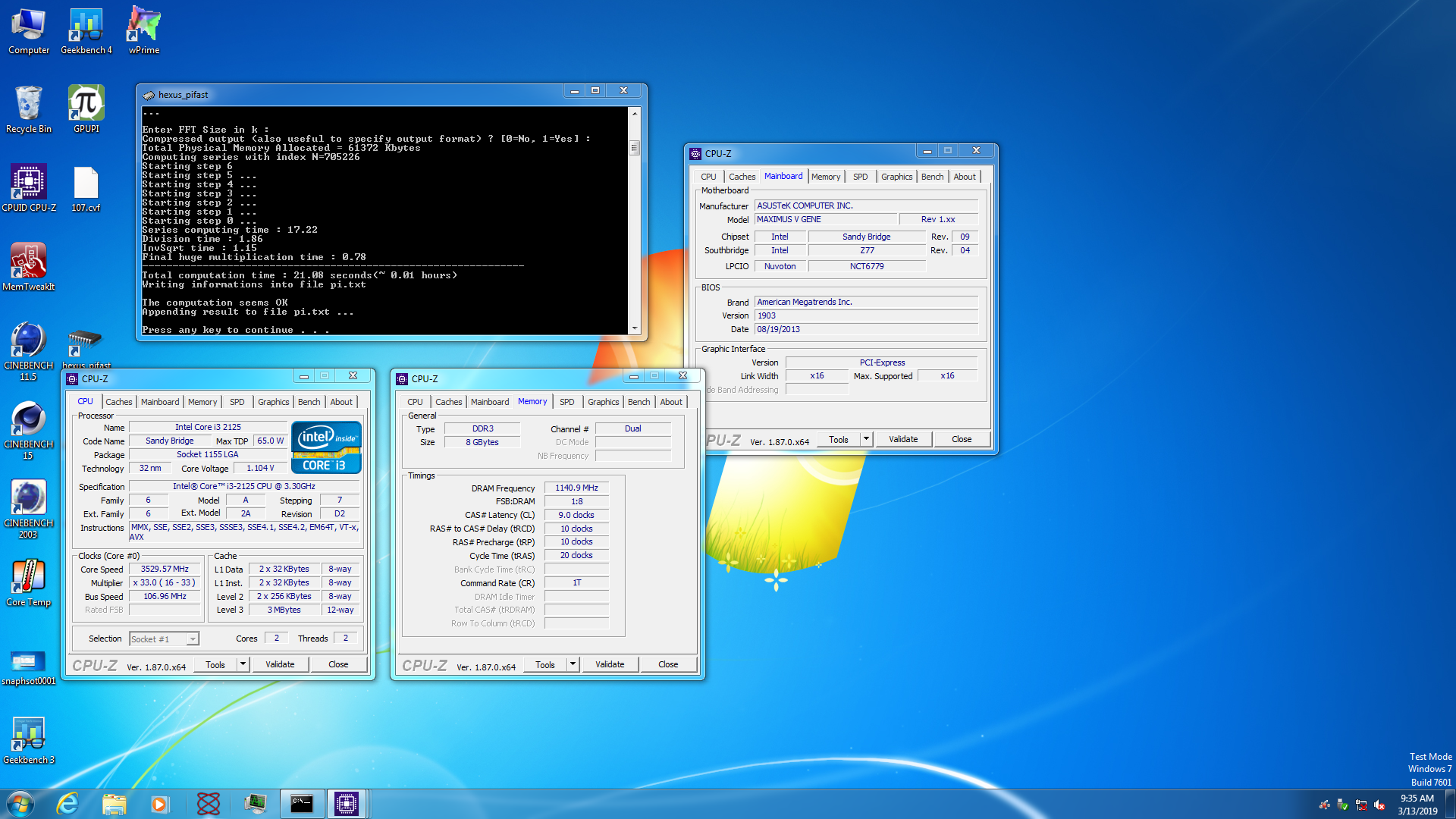Click Validate in the CPU tab window

[x=280, y=664]
